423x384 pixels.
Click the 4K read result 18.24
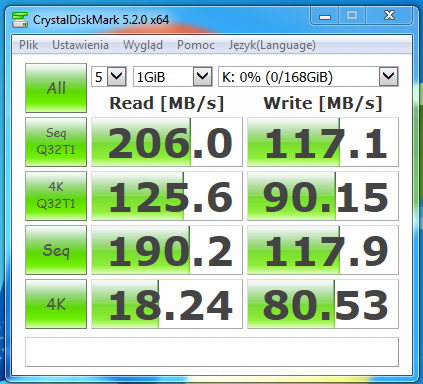(x=167, y=304)
